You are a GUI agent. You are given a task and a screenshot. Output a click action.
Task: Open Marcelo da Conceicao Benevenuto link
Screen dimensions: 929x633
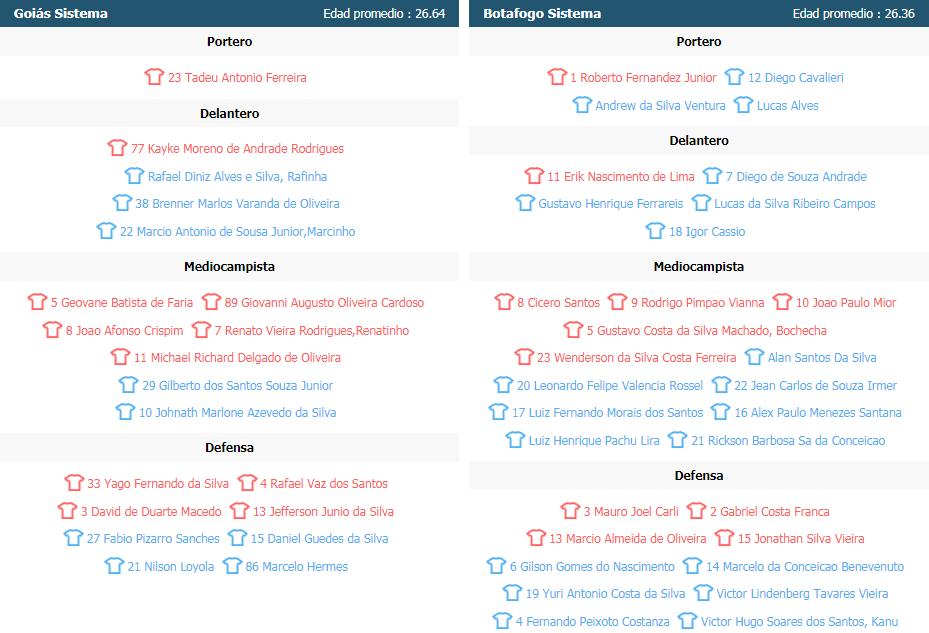tap(805, 566)
